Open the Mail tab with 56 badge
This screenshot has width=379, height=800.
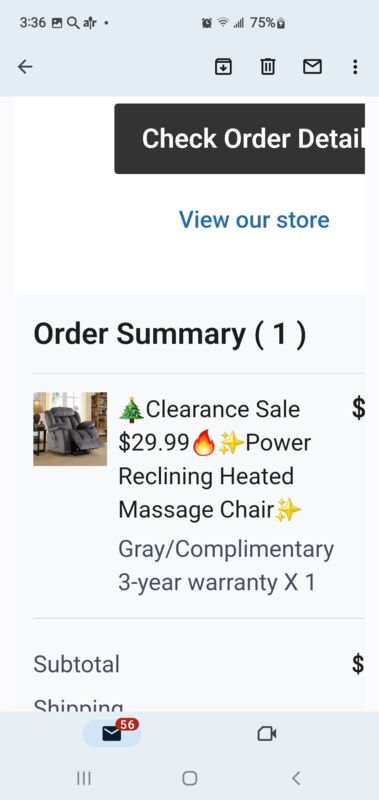coord(111,733)
